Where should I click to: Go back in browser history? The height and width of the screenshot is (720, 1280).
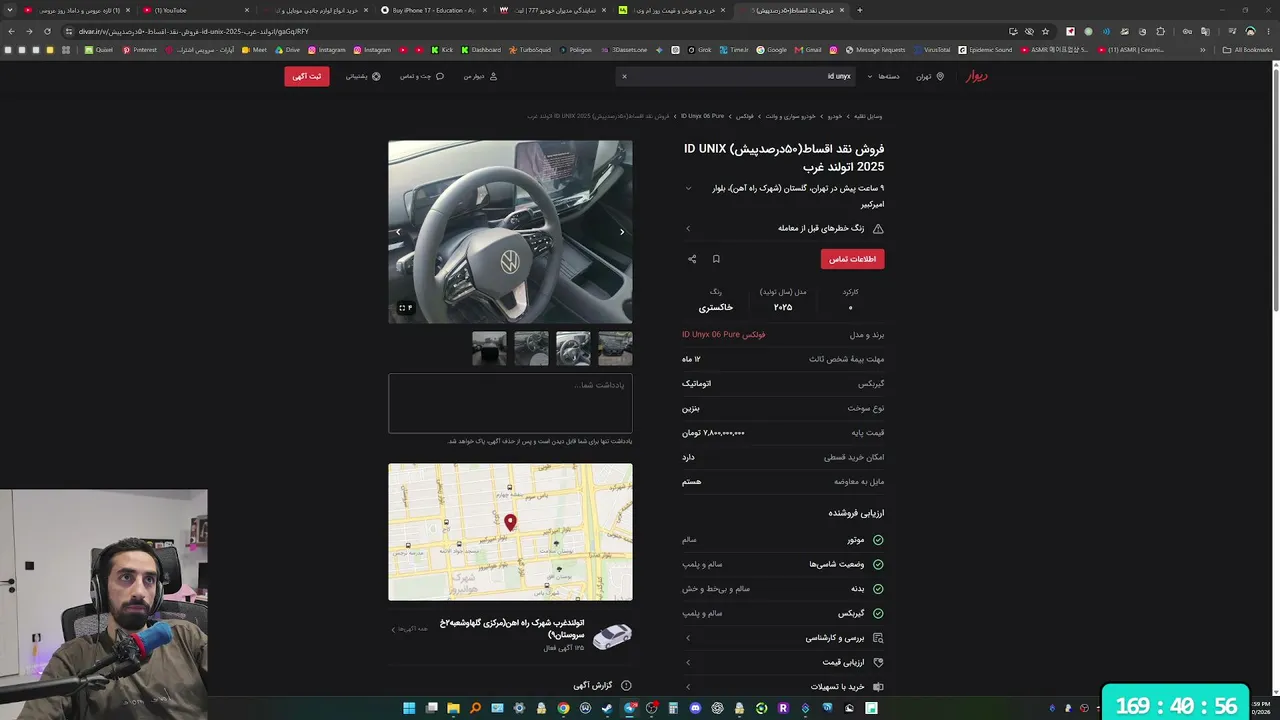point(11,31)
